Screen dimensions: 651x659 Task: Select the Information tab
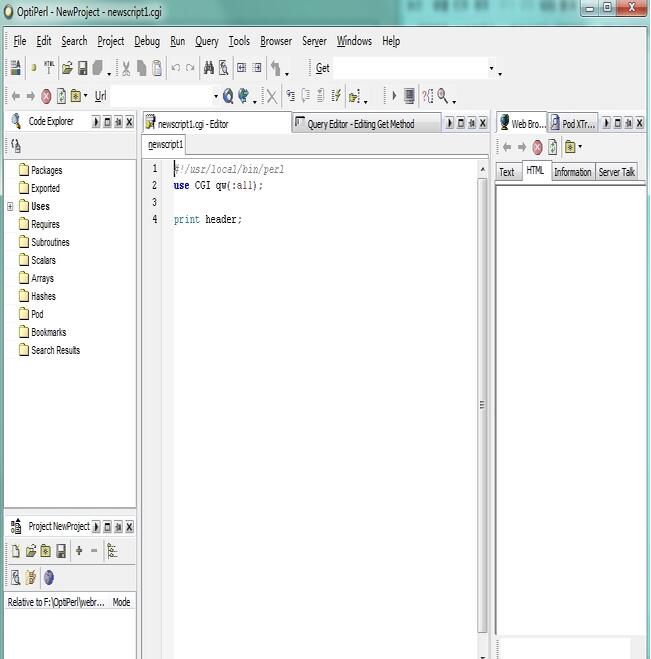pos(572,172)
